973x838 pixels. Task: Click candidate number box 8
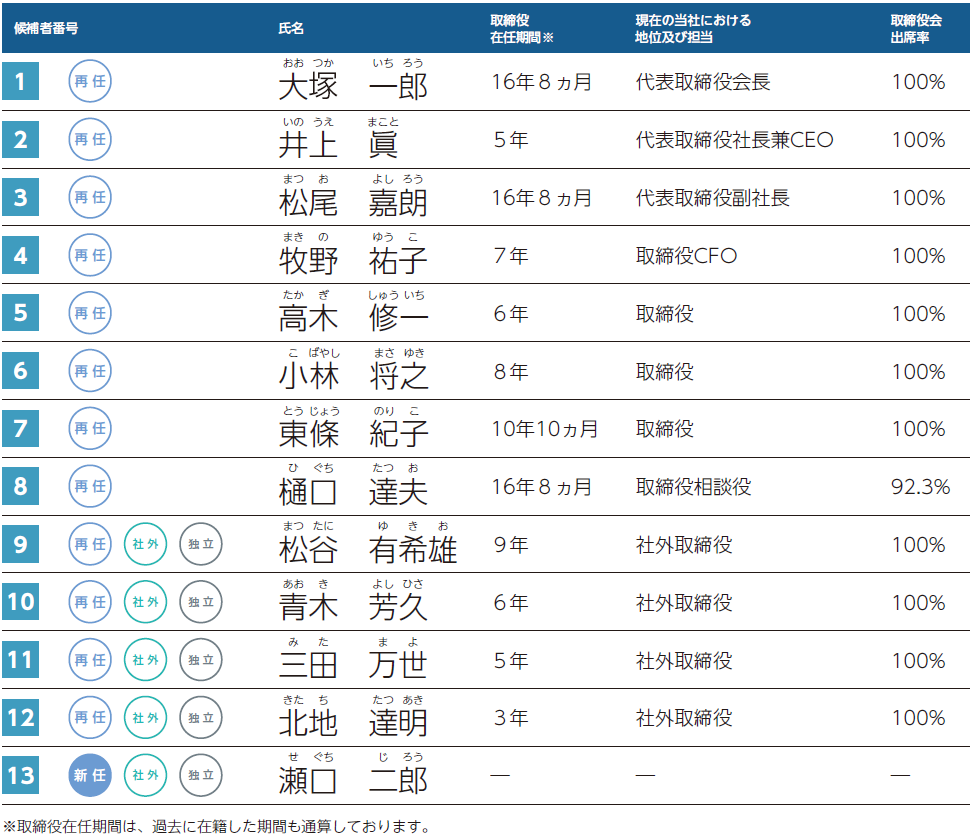20,486
